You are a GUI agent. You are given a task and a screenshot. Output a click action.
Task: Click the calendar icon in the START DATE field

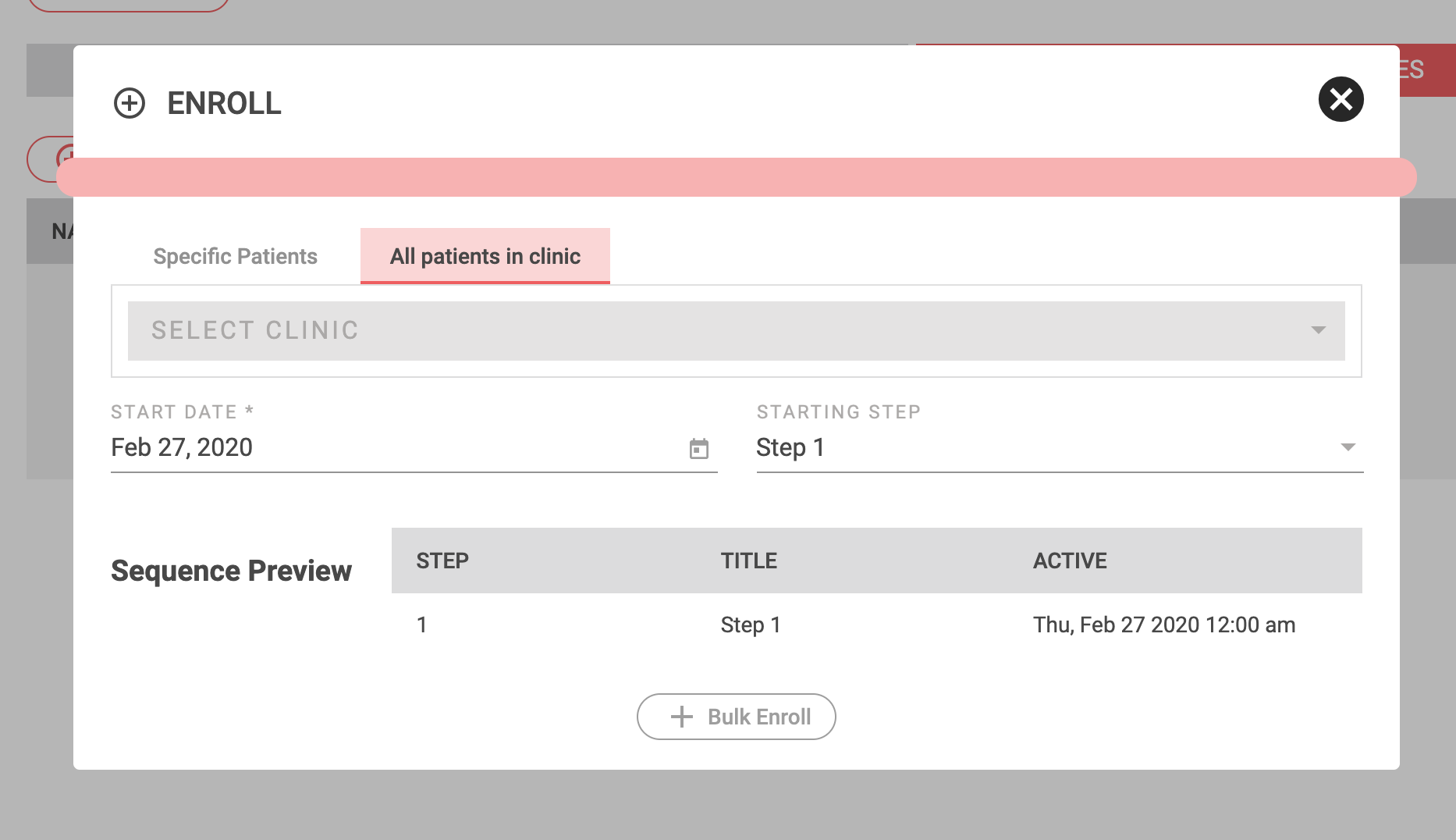[x=699, y=448]
